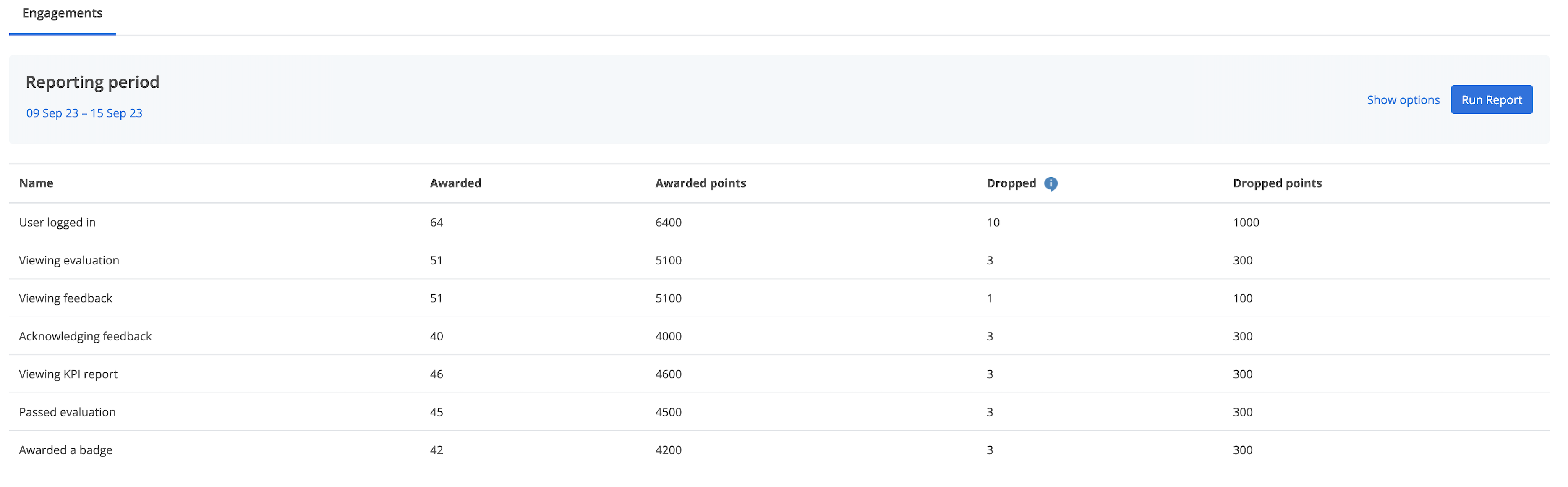
Task: Sort by the Dropped column header
Action: 1011,183
